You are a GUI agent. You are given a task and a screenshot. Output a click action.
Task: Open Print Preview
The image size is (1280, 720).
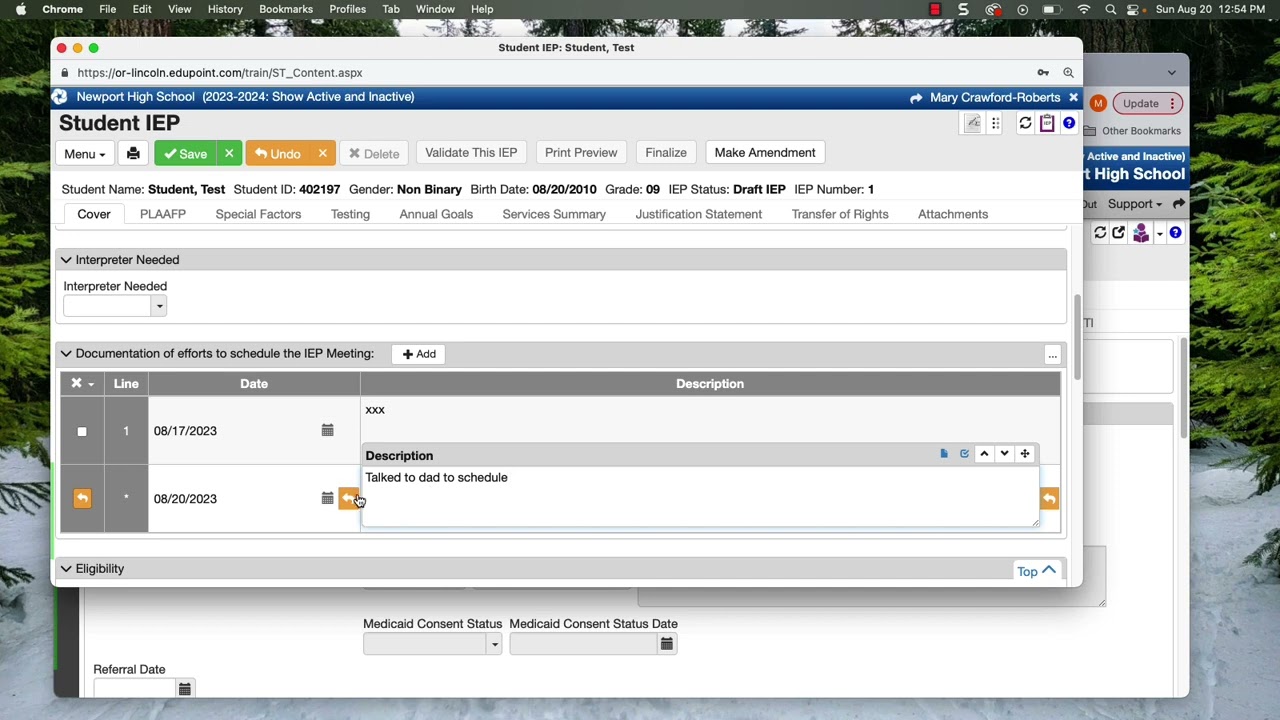tap(581, 153)
